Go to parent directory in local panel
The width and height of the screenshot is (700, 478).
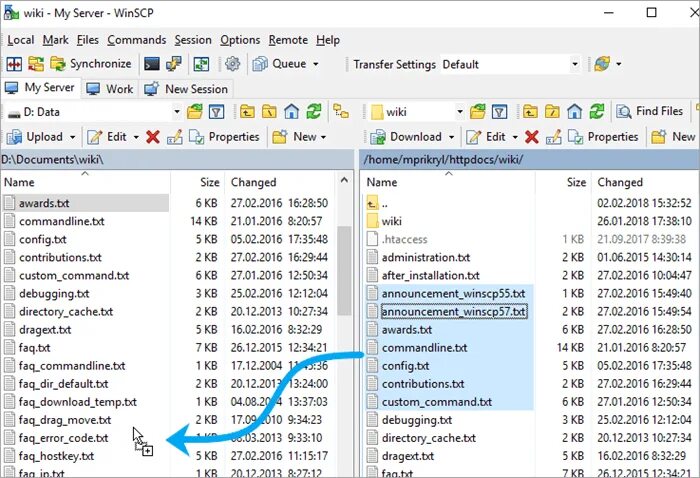[247, 112]
